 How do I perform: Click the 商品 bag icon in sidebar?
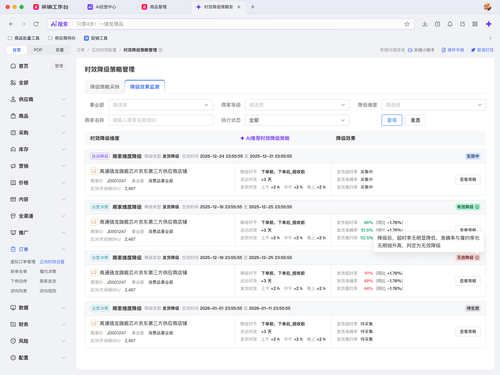[x=13, y=116]
